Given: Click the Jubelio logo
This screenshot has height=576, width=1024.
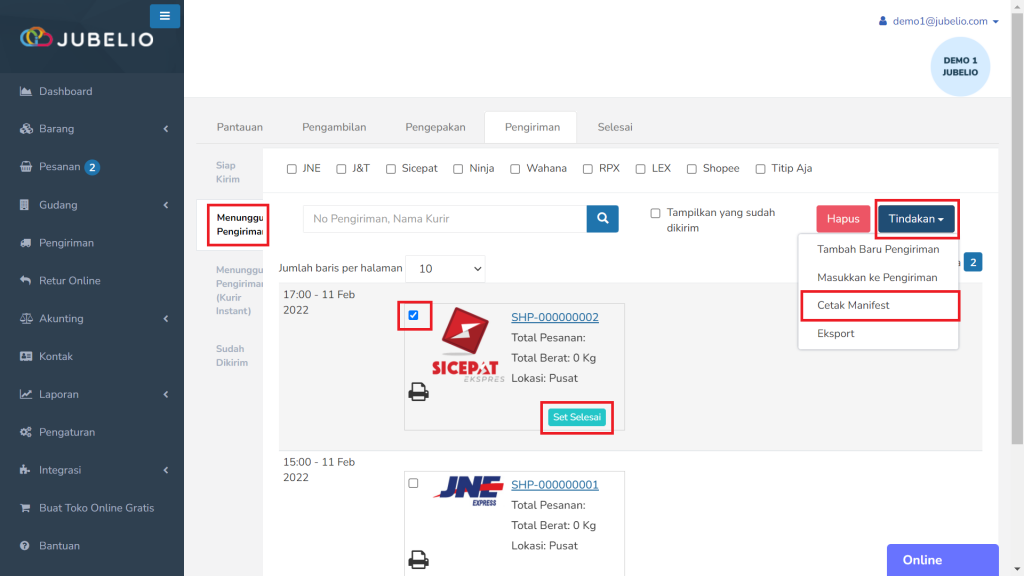Looking at the screenshot, I should [x=87, y=39].
